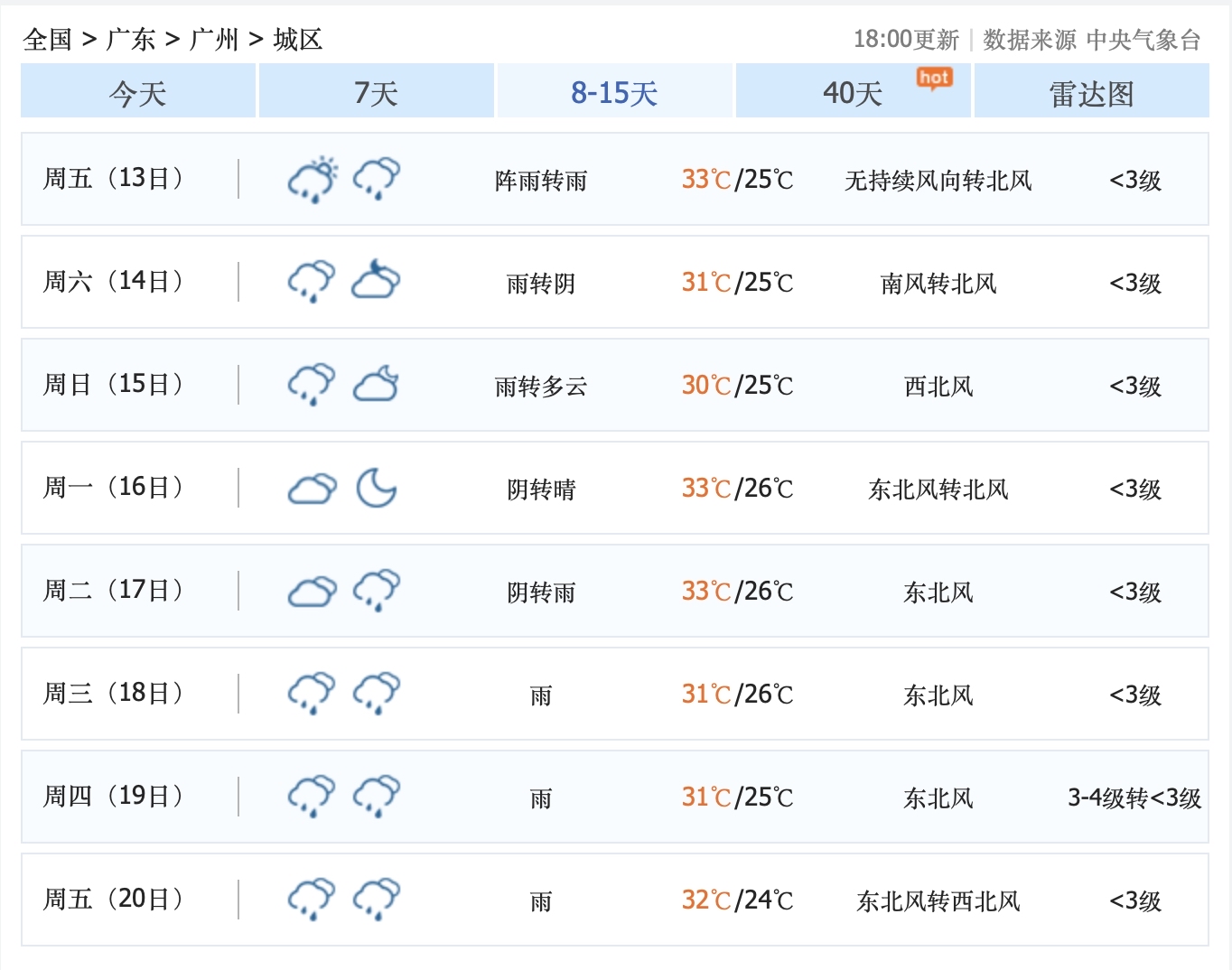Viewport: 1232px width, 970px height.
Task: Click the 阴转晴 weather description
Action: 541,490
